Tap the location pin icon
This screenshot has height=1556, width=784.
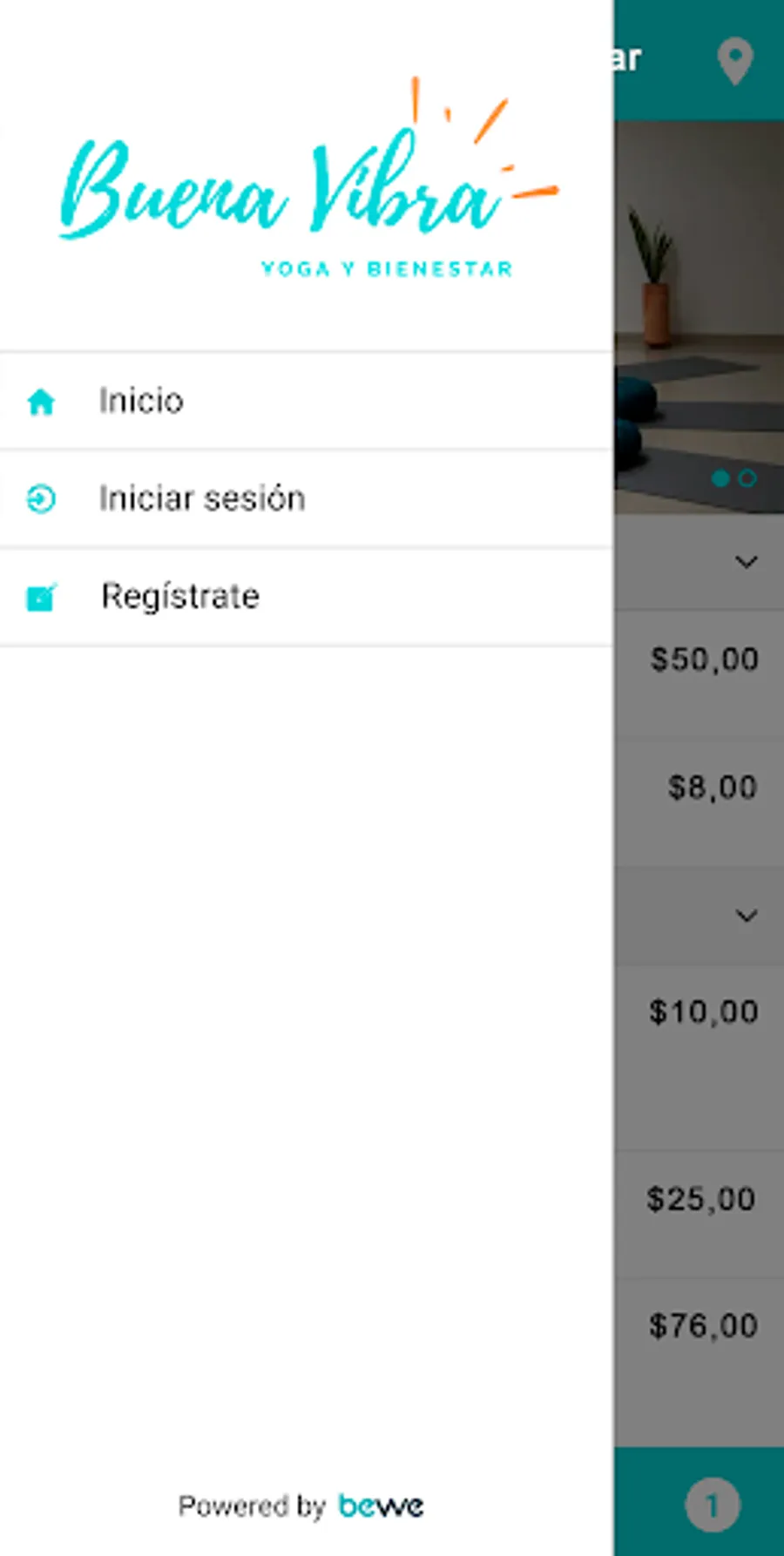pyautogui.click(x=734, y=61)
